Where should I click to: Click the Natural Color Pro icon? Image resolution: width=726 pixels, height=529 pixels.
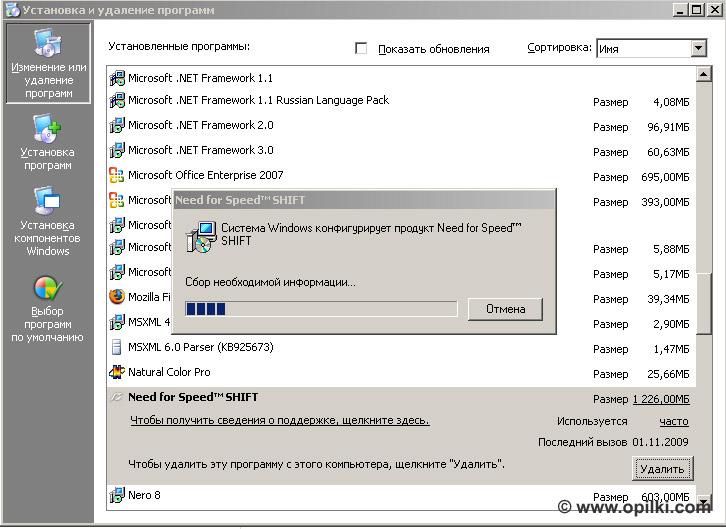[x=117, y=372]
